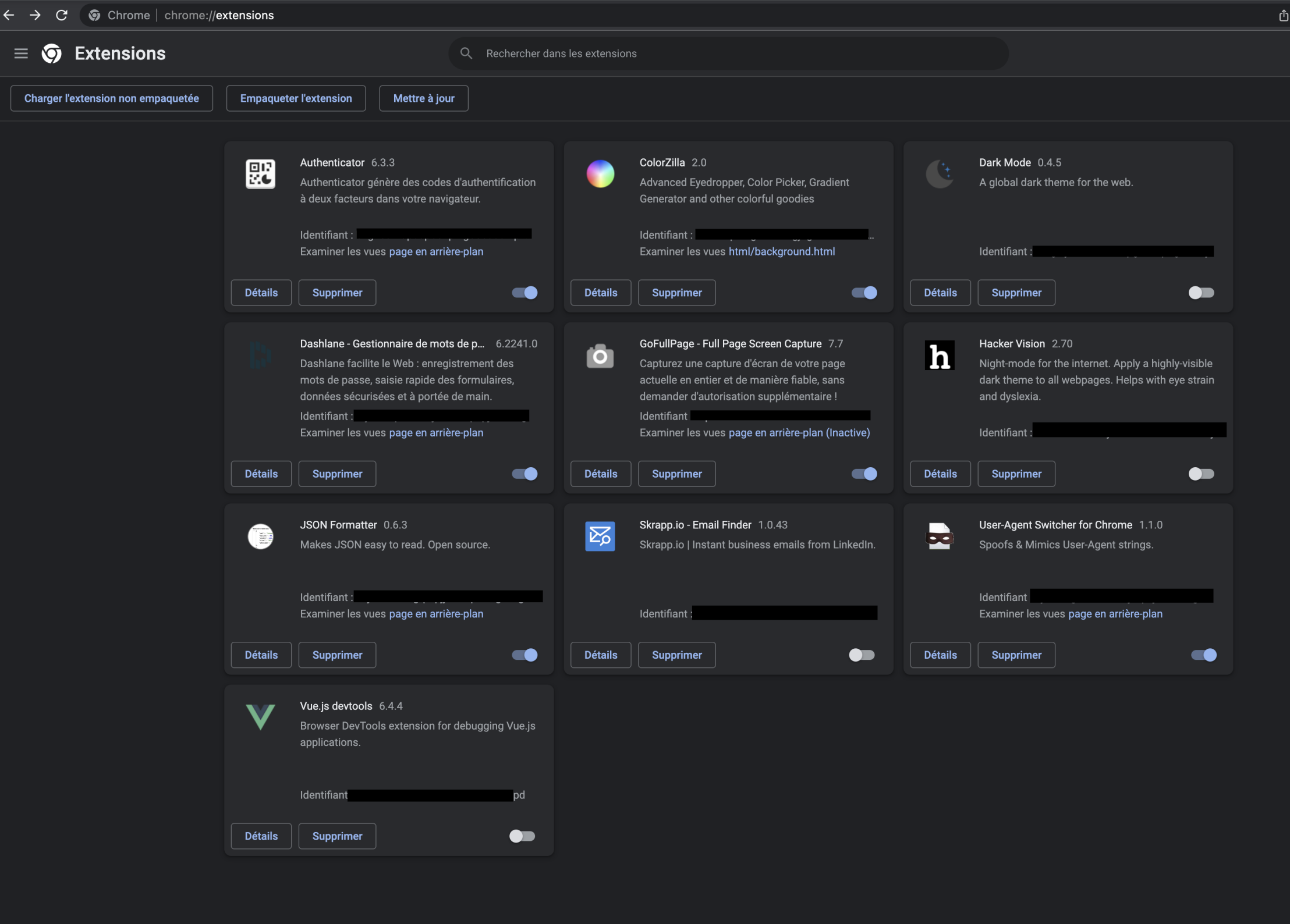Click the search magnifier icon
Image resolution: width=1290 pixels, height=924 pixels.
466,54
